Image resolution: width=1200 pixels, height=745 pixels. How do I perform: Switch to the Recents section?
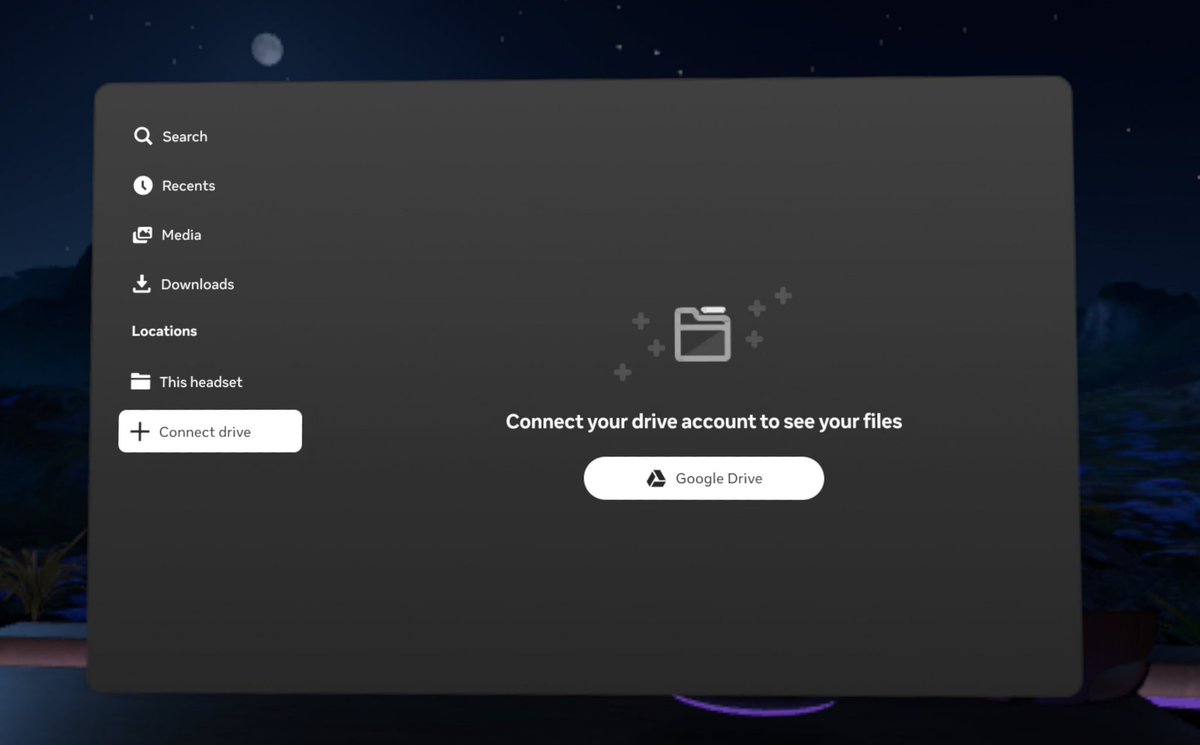(x=188, y=185)
